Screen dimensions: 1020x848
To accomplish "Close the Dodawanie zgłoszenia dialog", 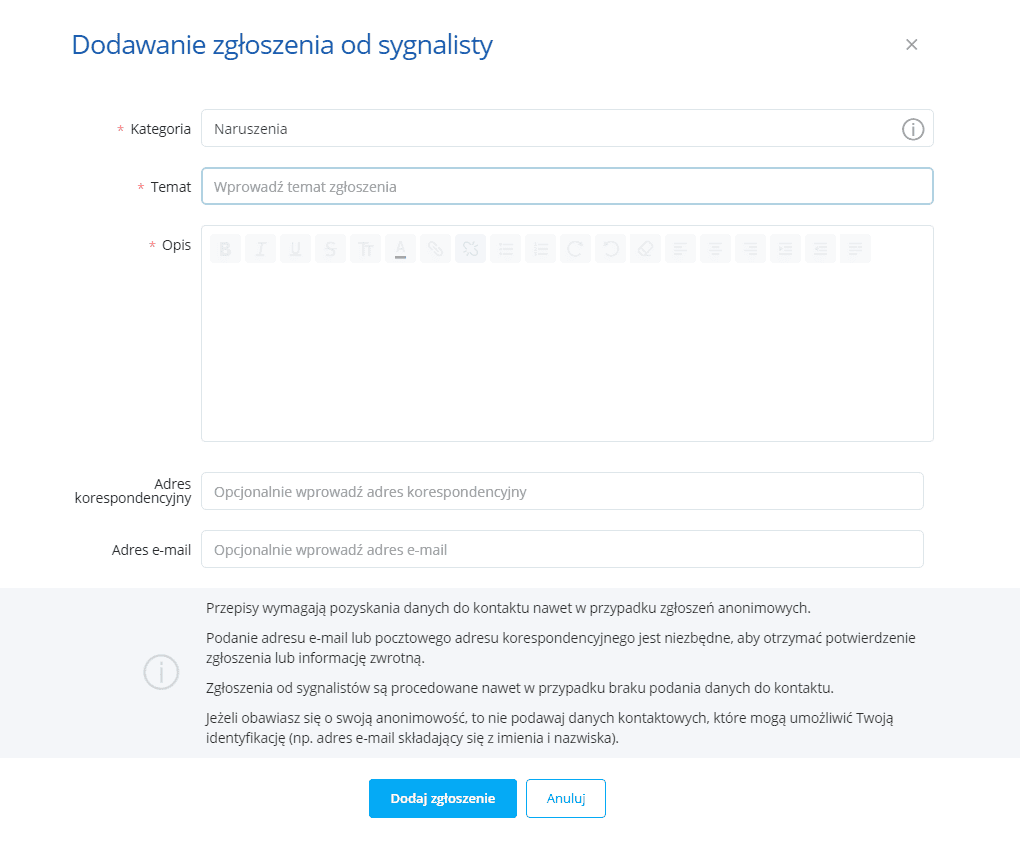I will [x=911, y=44].
